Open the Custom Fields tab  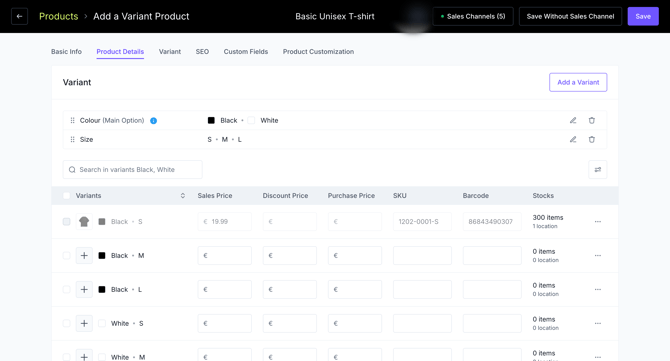coord(246,52)
